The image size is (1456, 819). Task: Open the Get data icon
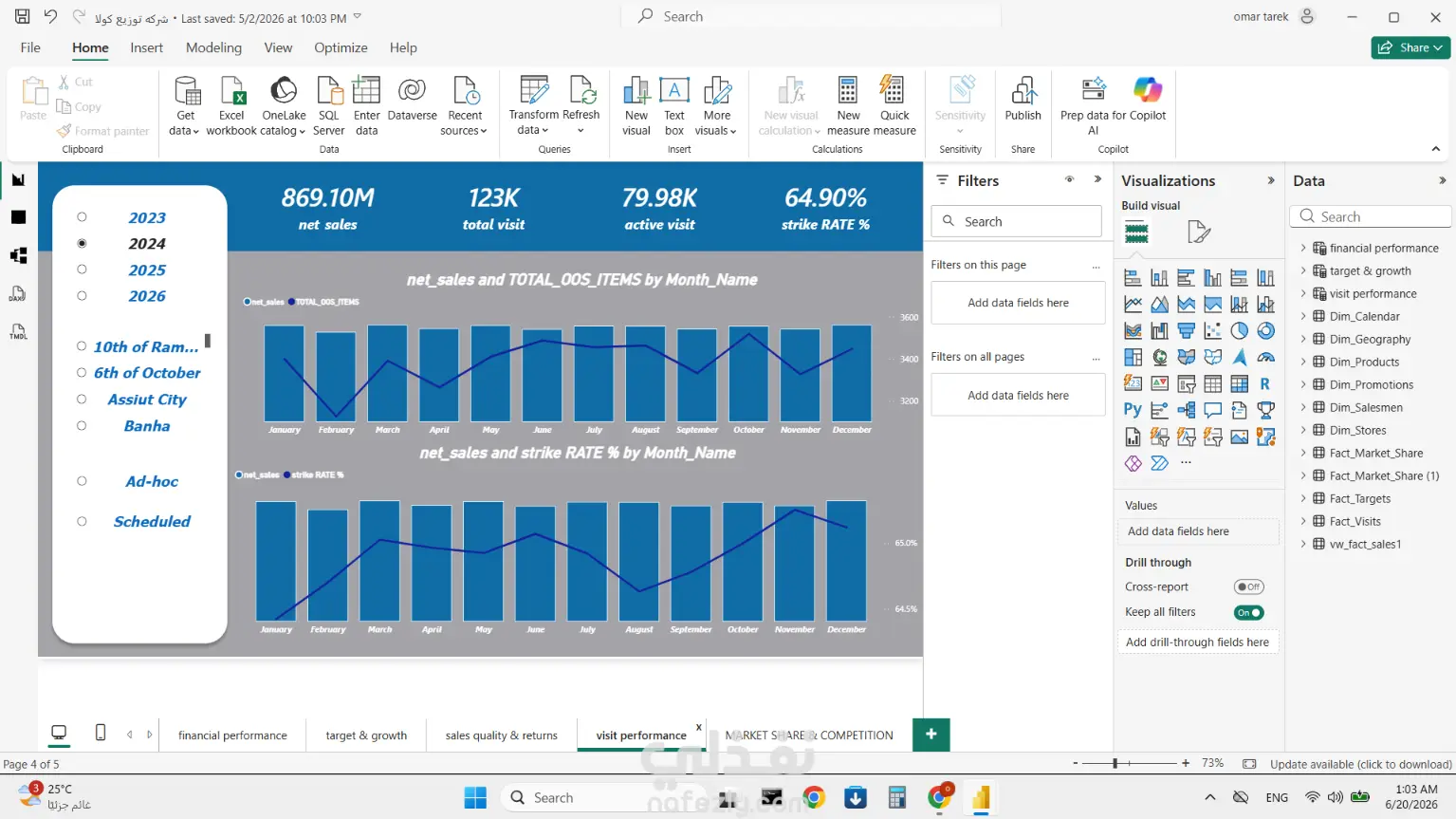tap(186, 92)
